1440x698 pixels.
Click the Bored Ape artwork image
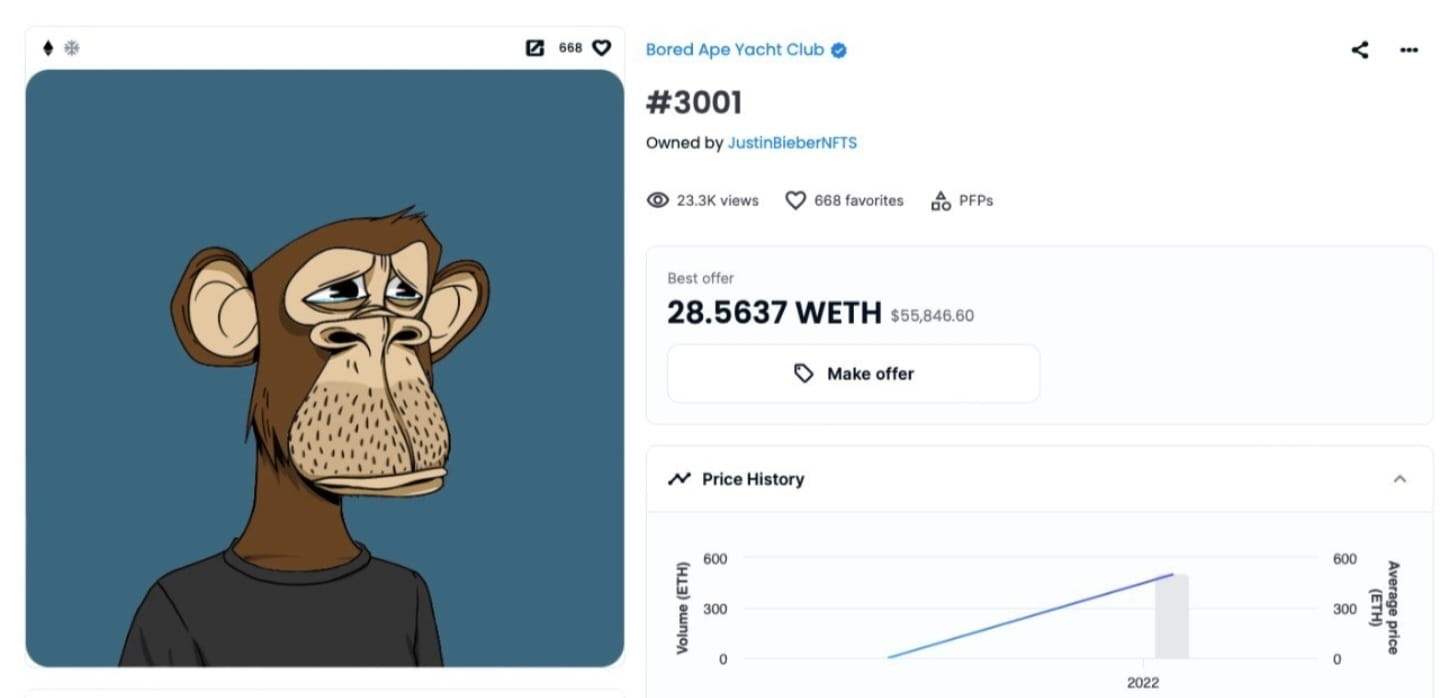click(x=325, y=370)
